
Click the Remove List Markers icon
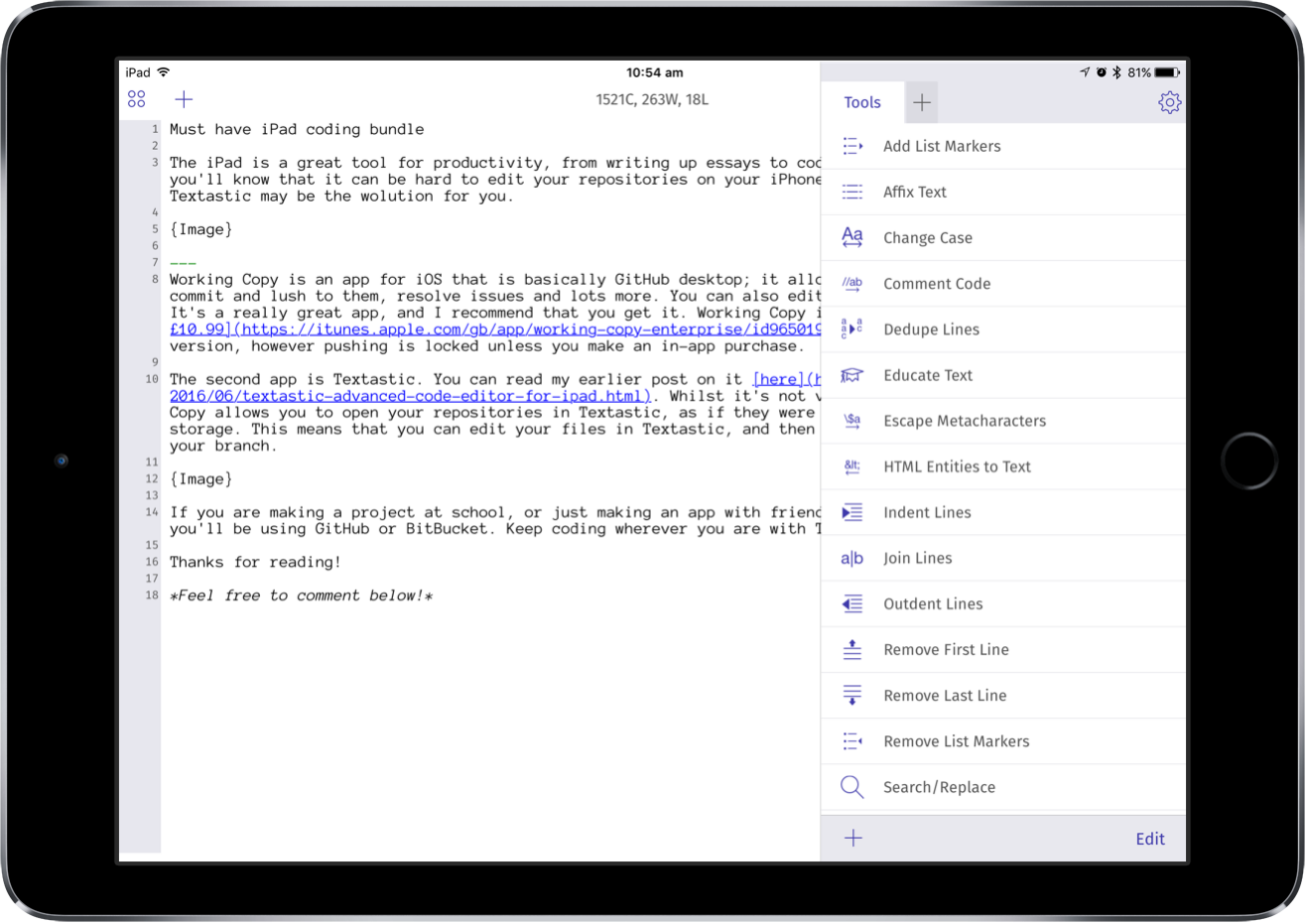pyautogui.click(x=852, y=740)
